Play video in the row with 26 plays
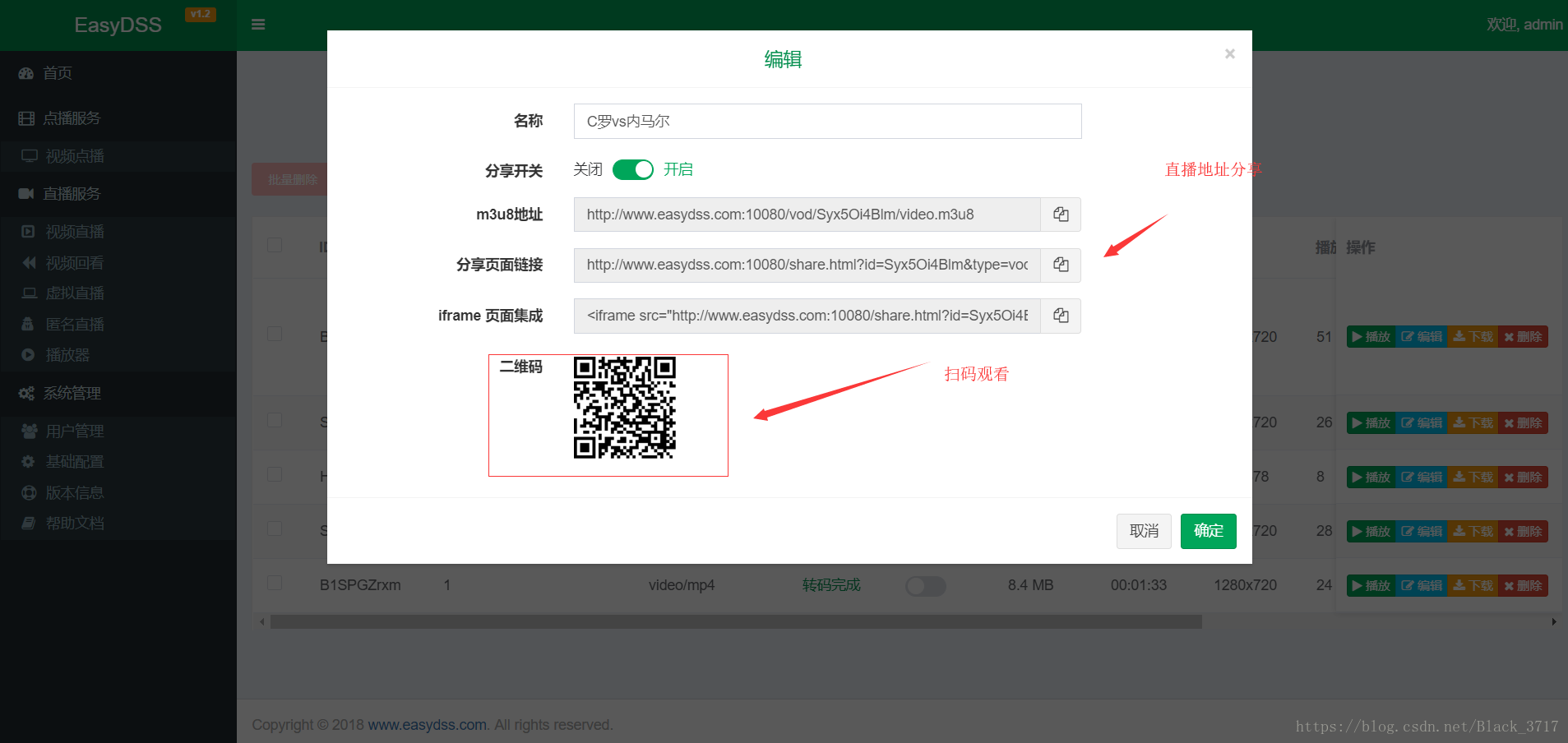The image size is (1568, 743). [x=1371, y=423]
